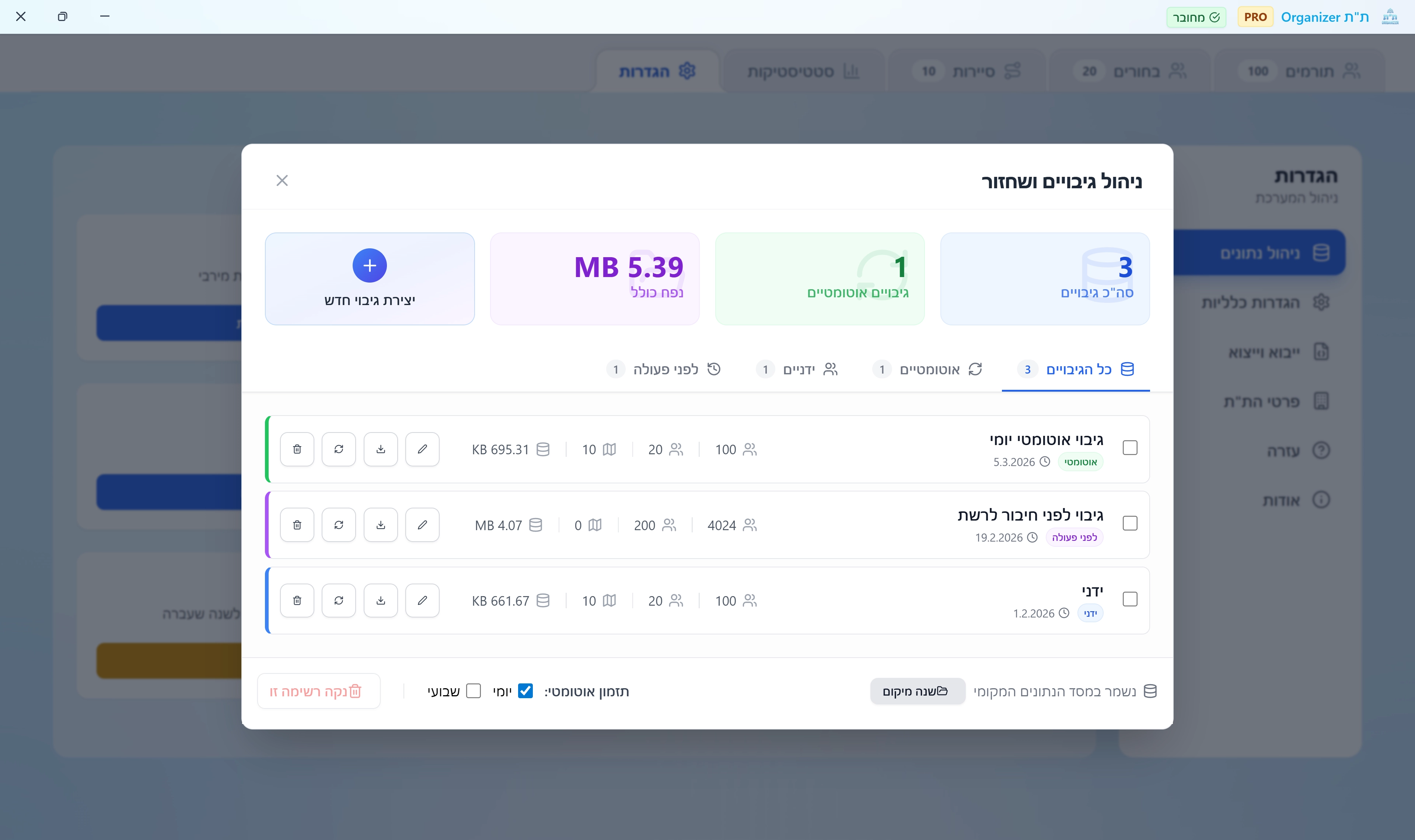This screenshot has height=840, width=1415.
Task: Click the total size 5.39 MB card
Action: (594, 279)
